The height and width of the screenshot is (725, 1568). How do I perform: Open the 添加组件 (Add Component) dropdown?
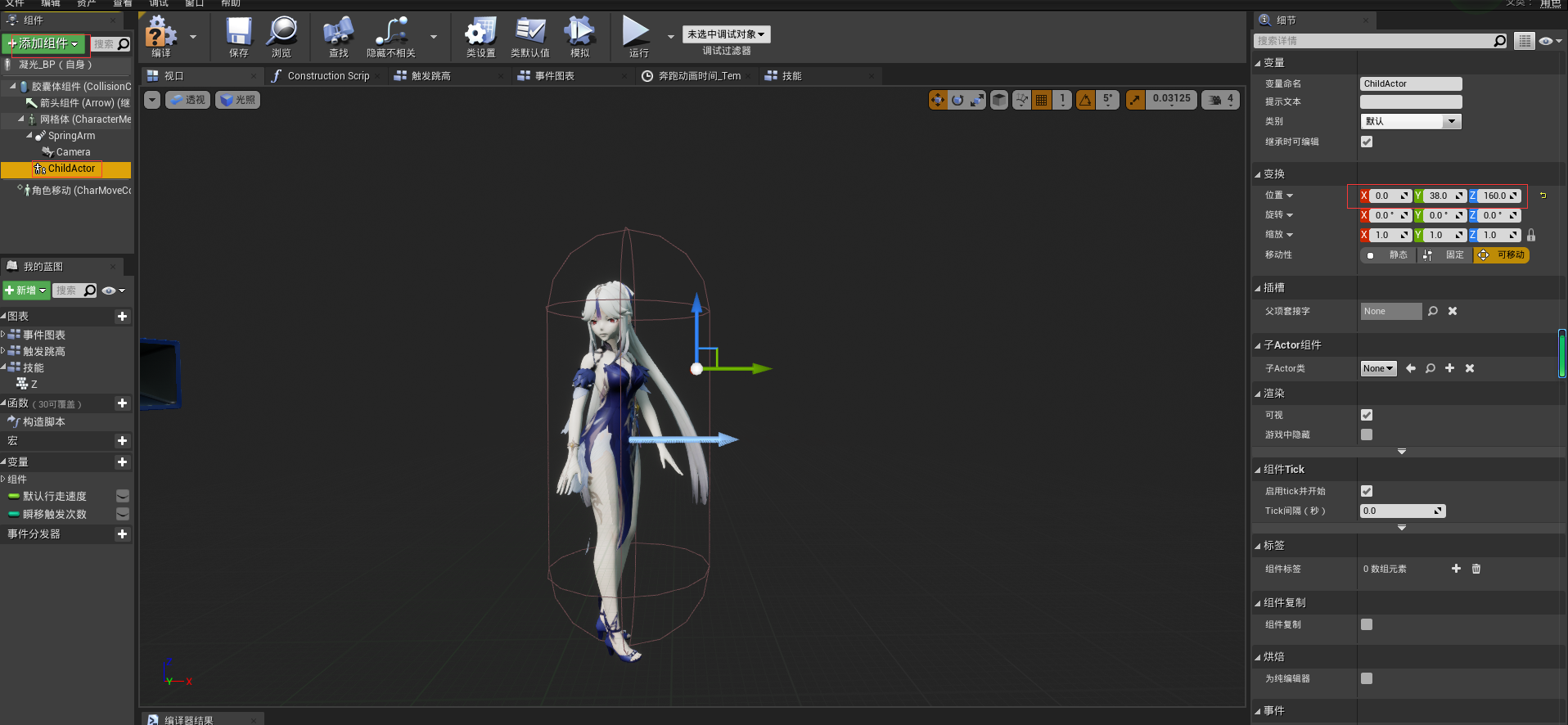coord(43,43)
